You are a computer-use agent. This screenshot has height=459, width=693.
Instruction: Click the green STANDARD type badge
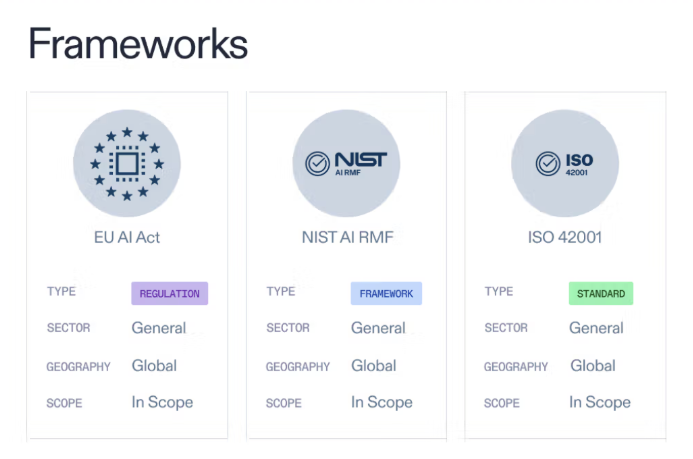coord(601,293)
